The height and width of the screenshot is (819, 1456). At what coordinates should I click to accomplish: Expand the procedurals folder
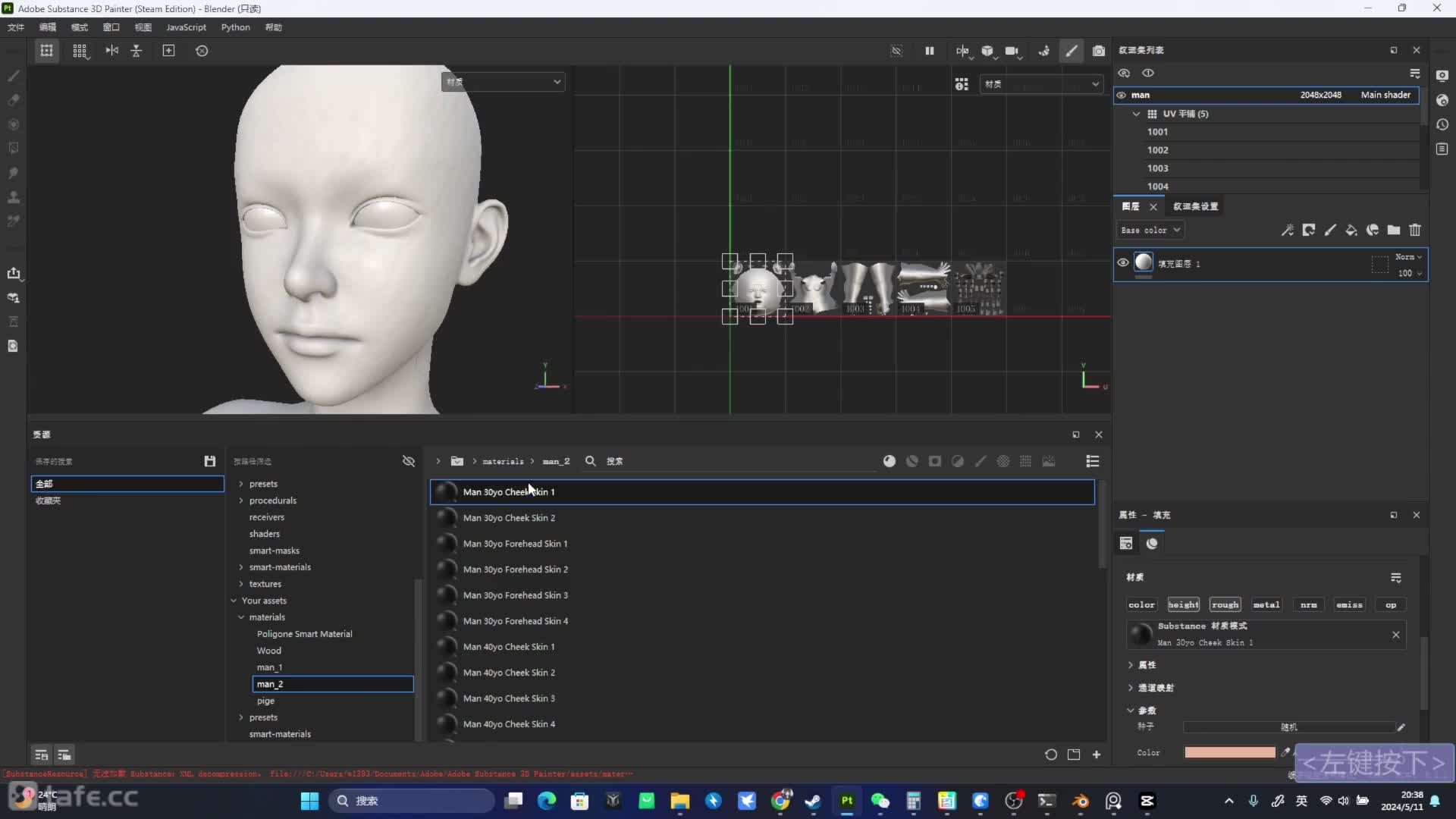[241, 500]
